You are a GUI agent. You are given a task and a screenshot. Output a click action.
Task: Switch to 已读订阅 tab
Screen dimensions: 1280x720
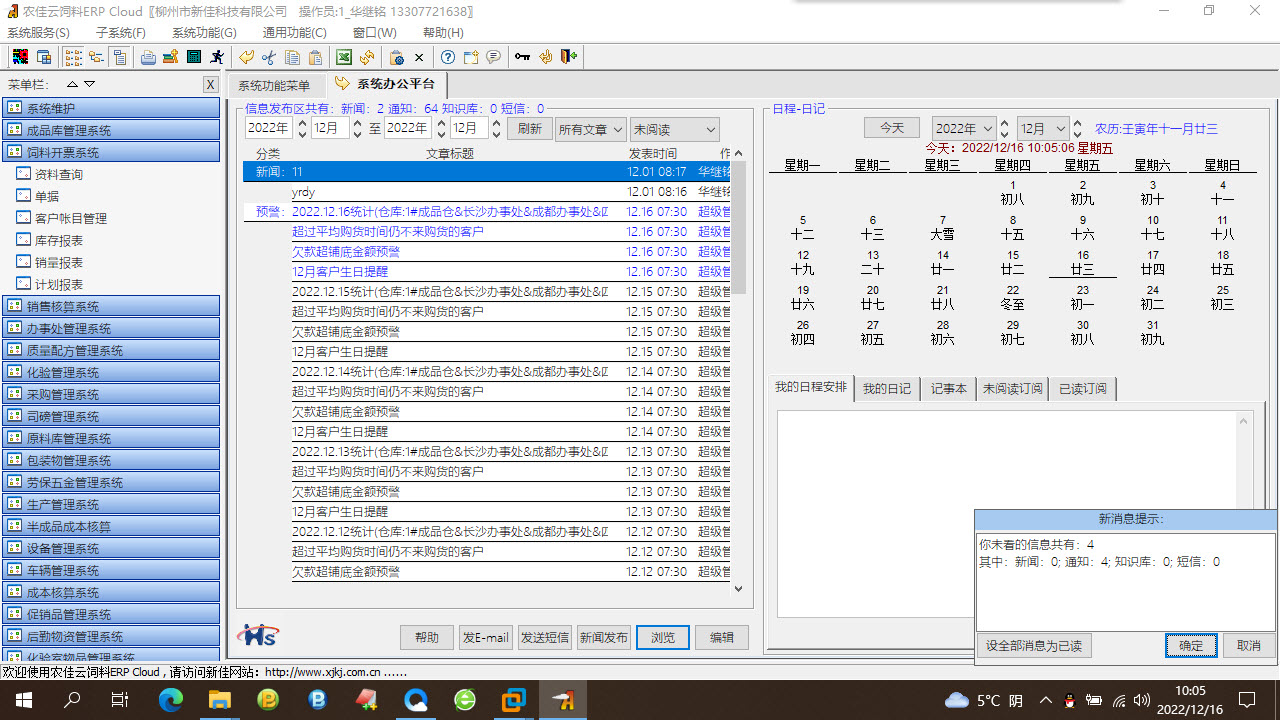click(x=1082, y=388)
